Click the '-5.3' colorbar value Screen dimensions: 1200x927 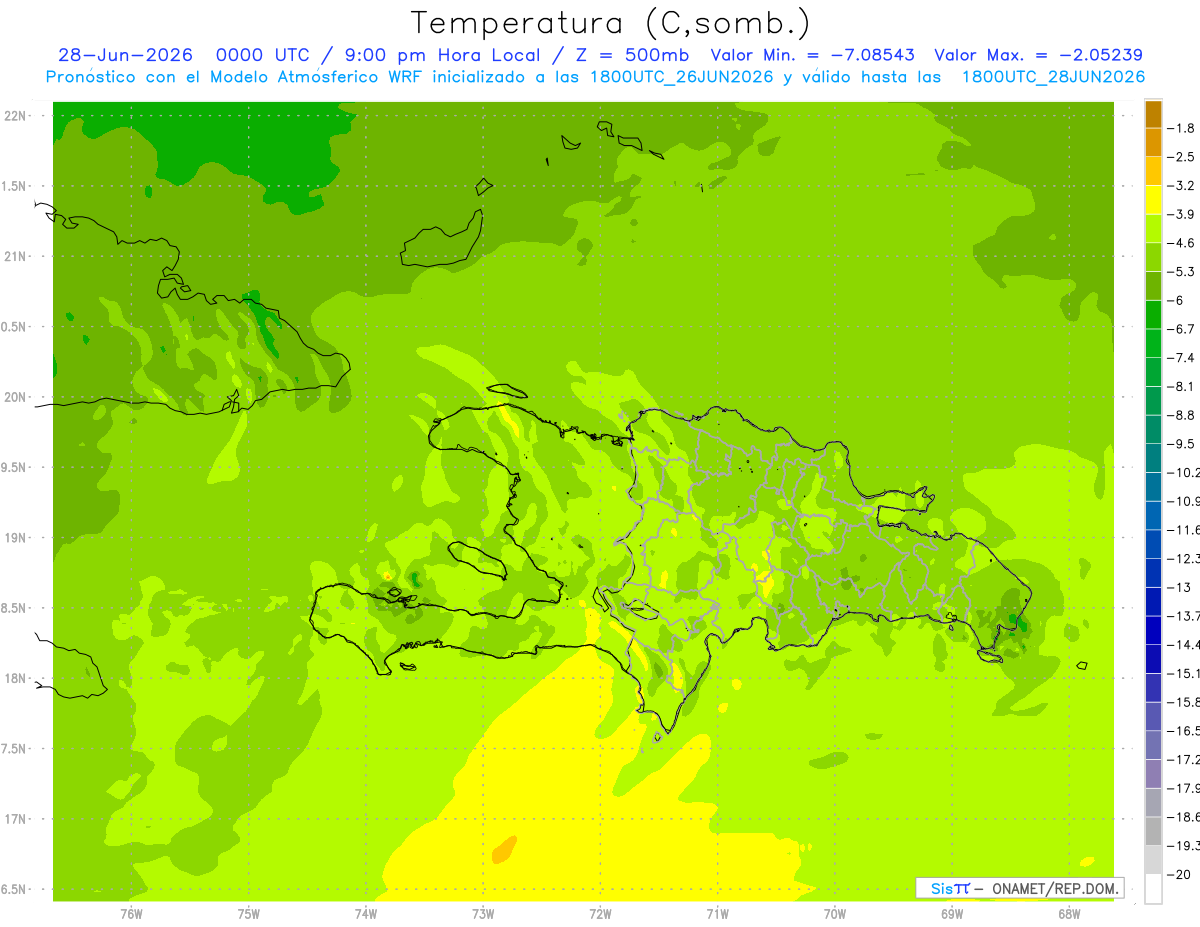1182,271
